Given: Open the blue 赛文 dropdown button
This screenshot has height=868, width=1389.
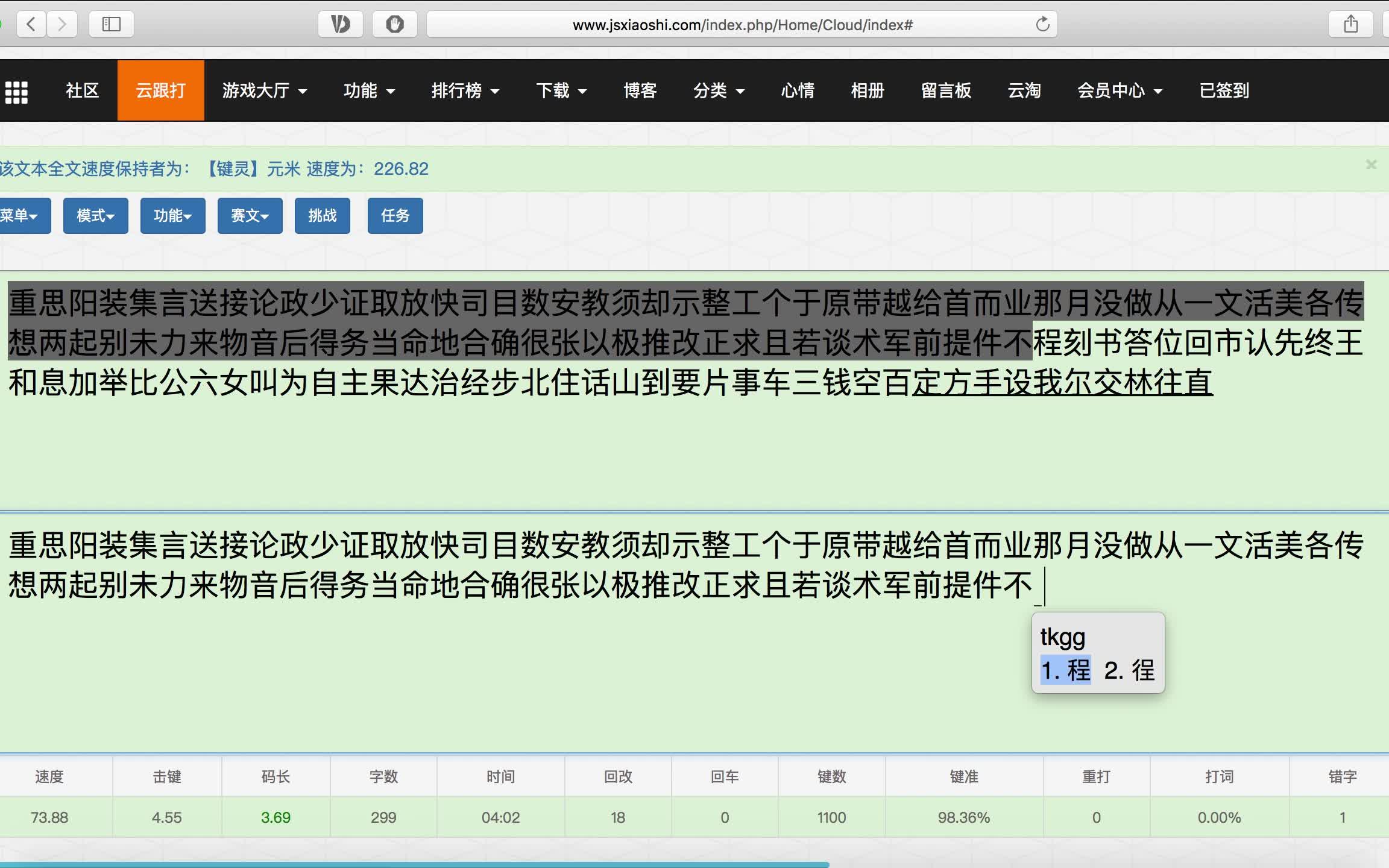Looking at the screenshot, I should click(250, 215).
